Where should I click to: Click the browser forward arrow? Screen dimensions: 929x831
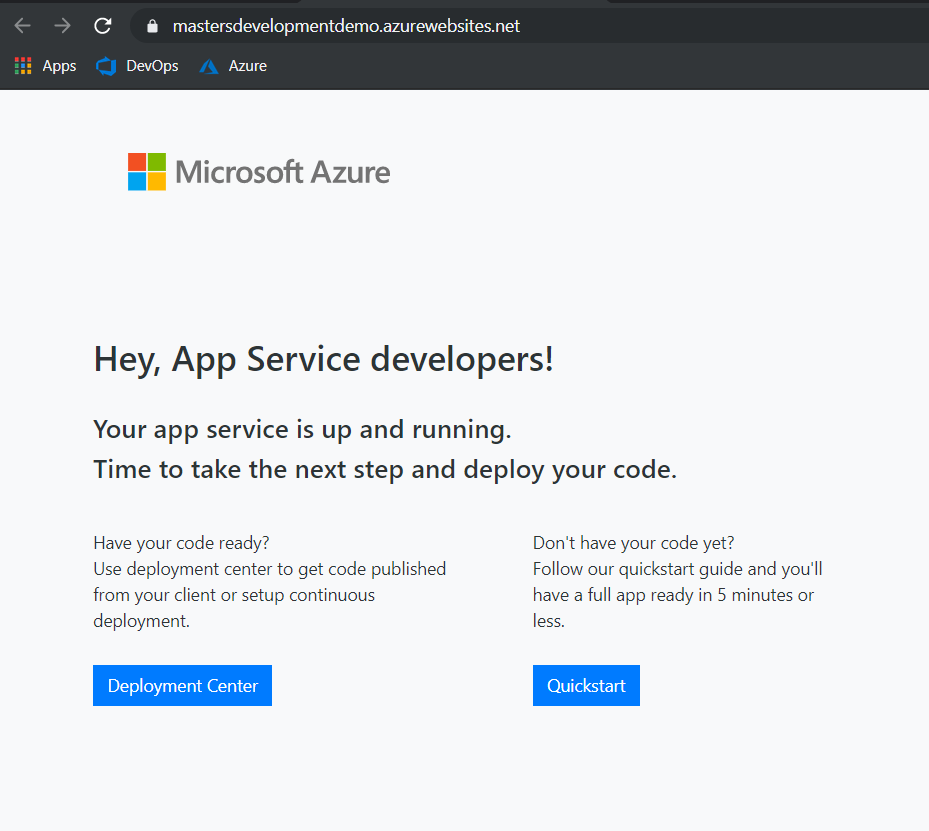(62, 26)
